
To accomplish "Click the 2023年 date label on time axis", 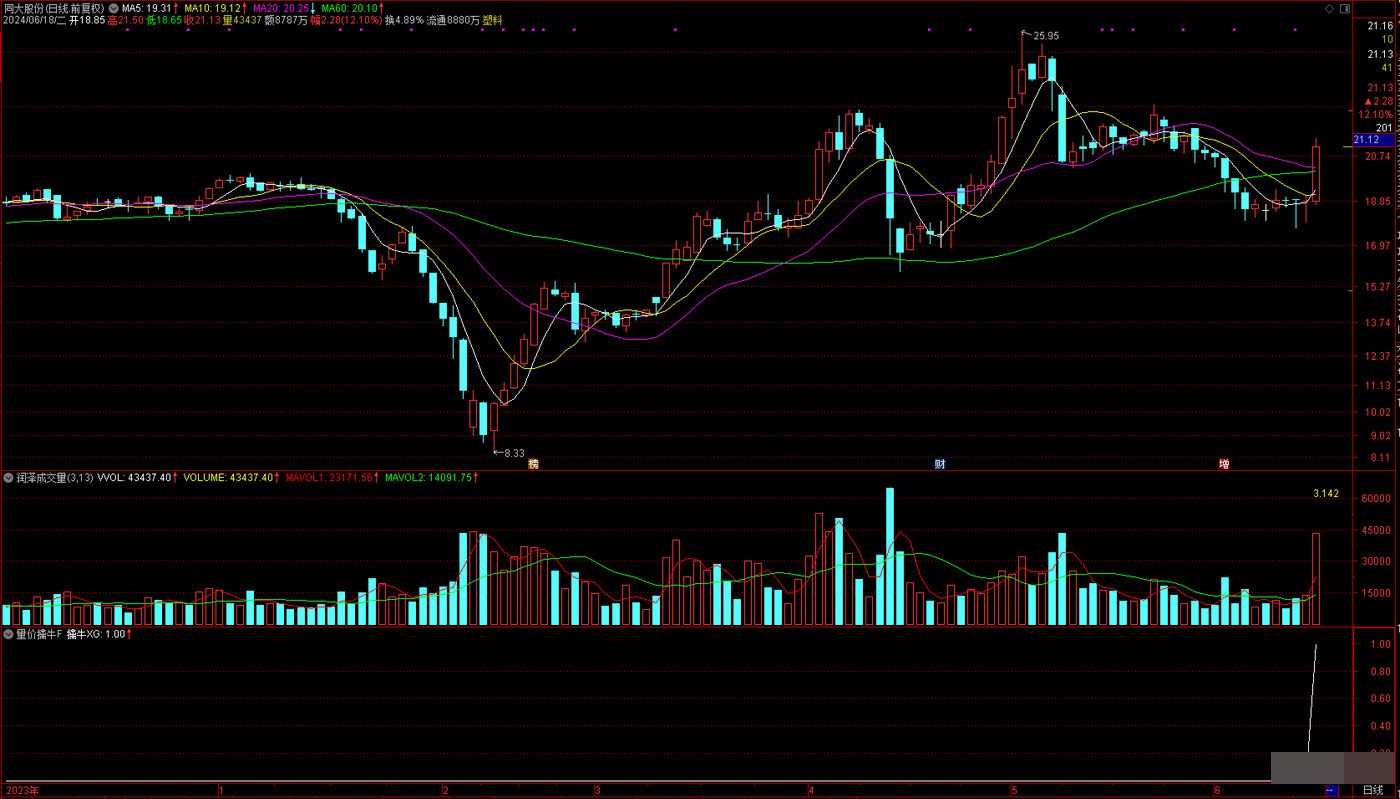I will [20, 790].
